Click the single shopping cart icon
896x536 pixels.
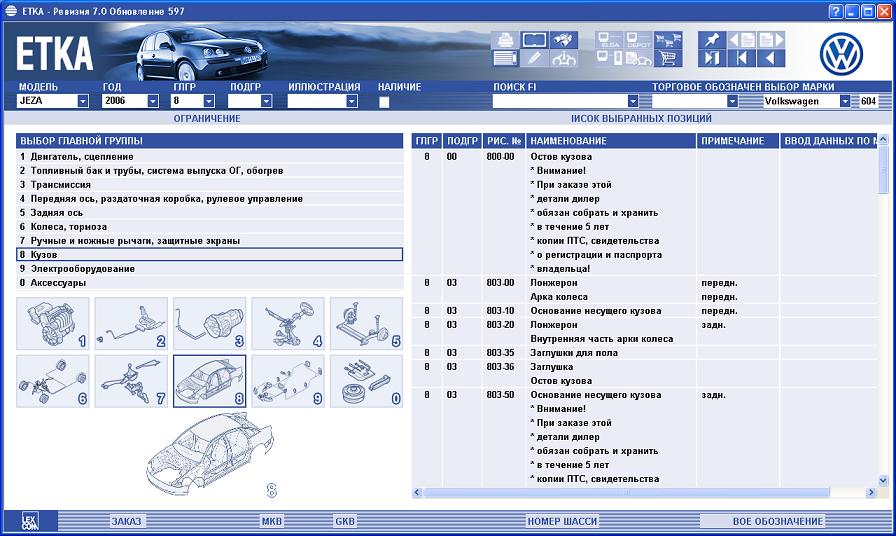tap(667, 58)
